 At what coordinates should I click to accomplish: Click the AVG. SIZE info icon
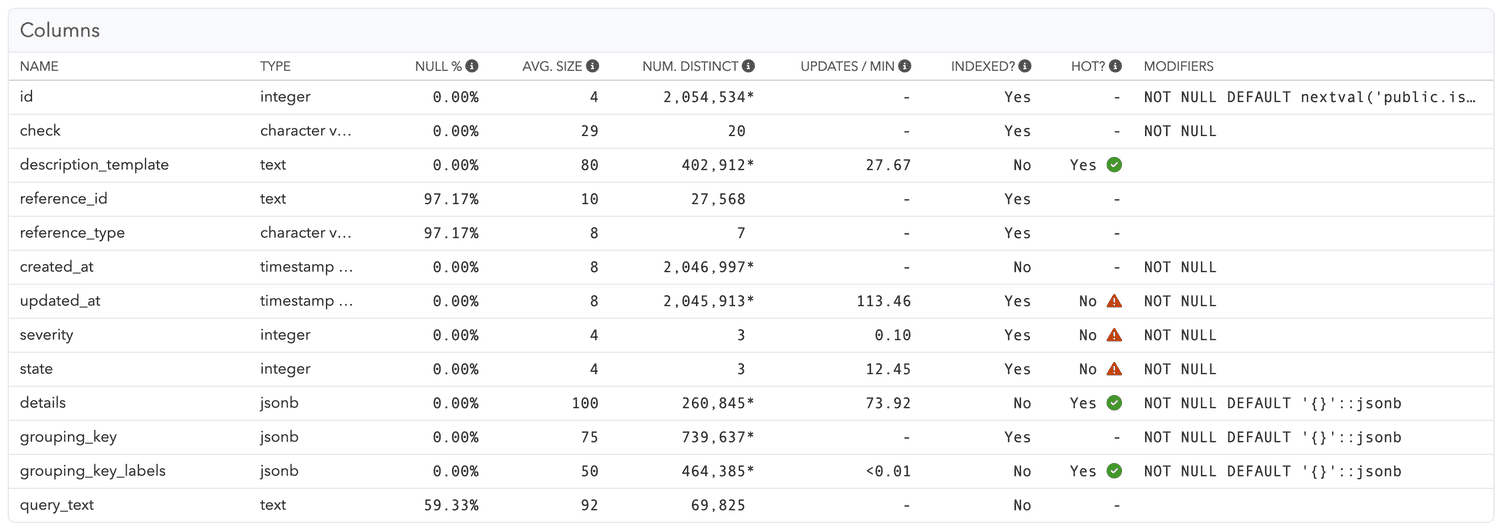(x=592, y=66)
